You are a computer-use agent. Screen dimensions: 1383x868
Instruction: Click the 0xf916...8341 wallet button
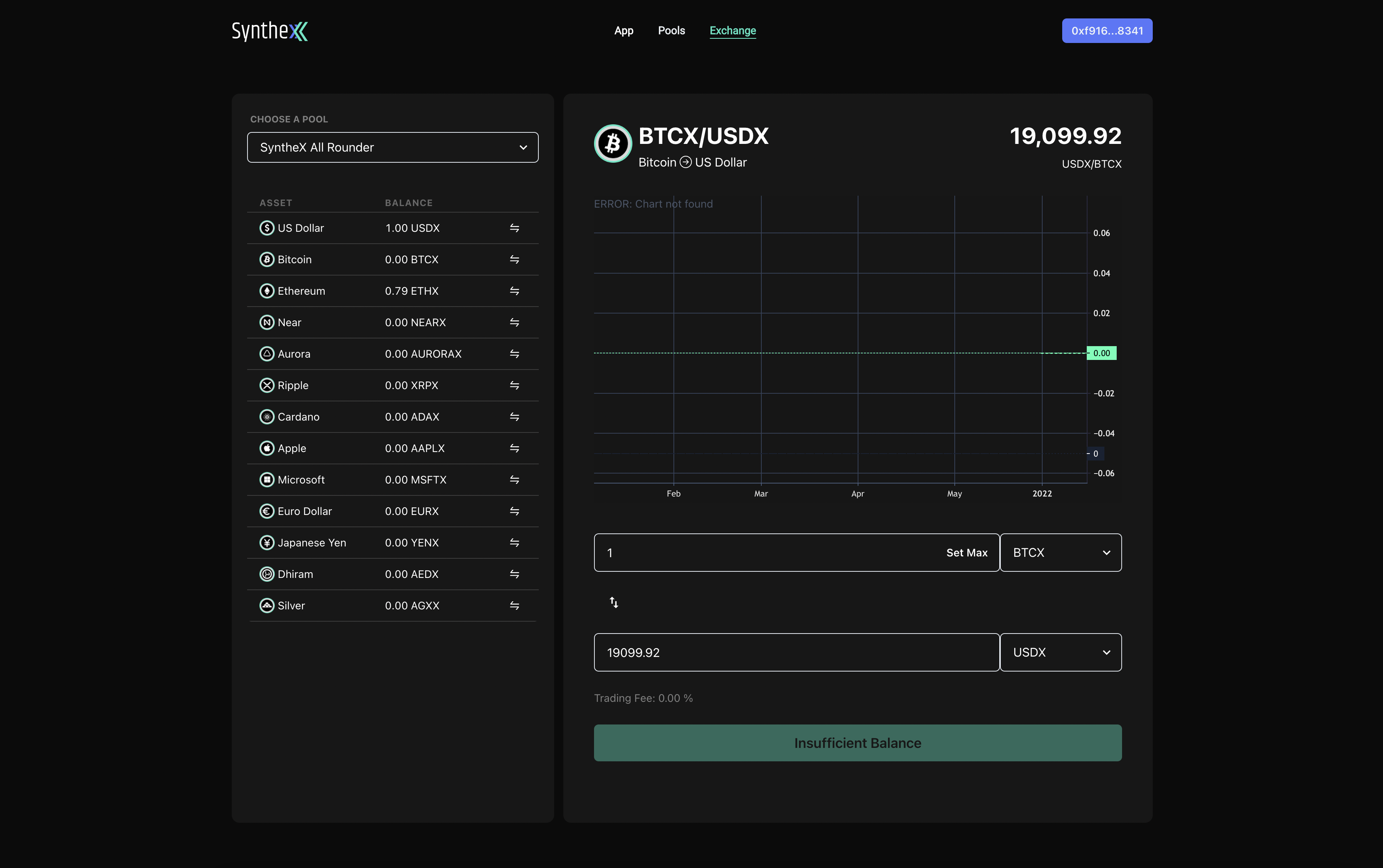(x=1106, y=31)
